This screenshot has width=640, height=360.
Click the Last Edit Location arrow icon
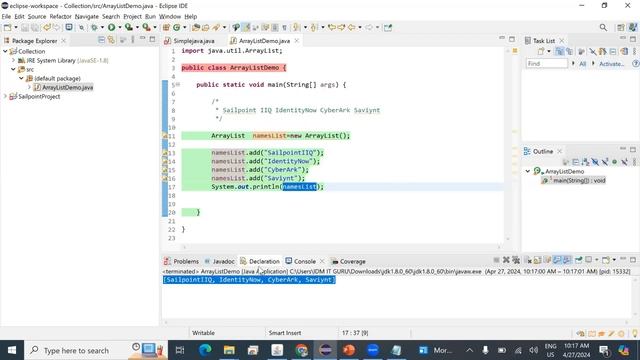332,27
